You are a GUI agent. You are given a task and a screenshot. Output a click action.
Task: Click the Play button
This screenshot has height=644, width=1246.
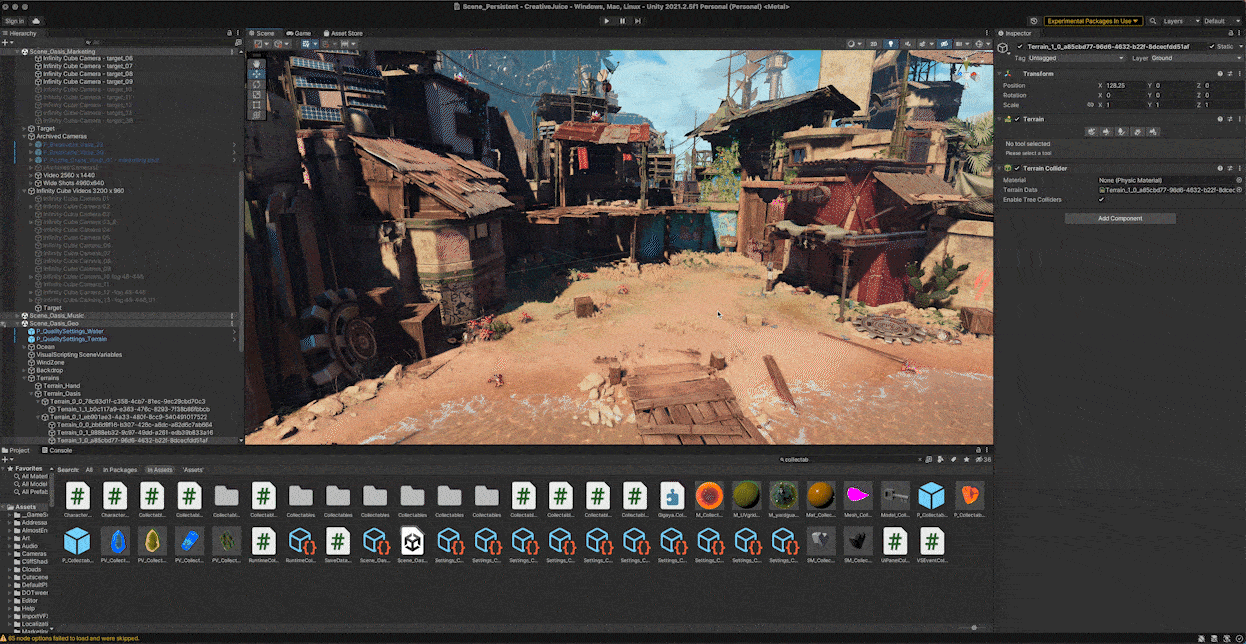point(606,20)
